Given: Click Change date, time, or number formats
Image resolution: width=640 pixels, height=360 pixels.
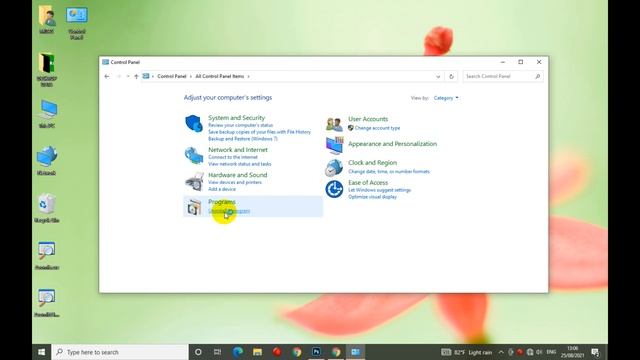Looking at the screenshot, I should tap(389, 172).
